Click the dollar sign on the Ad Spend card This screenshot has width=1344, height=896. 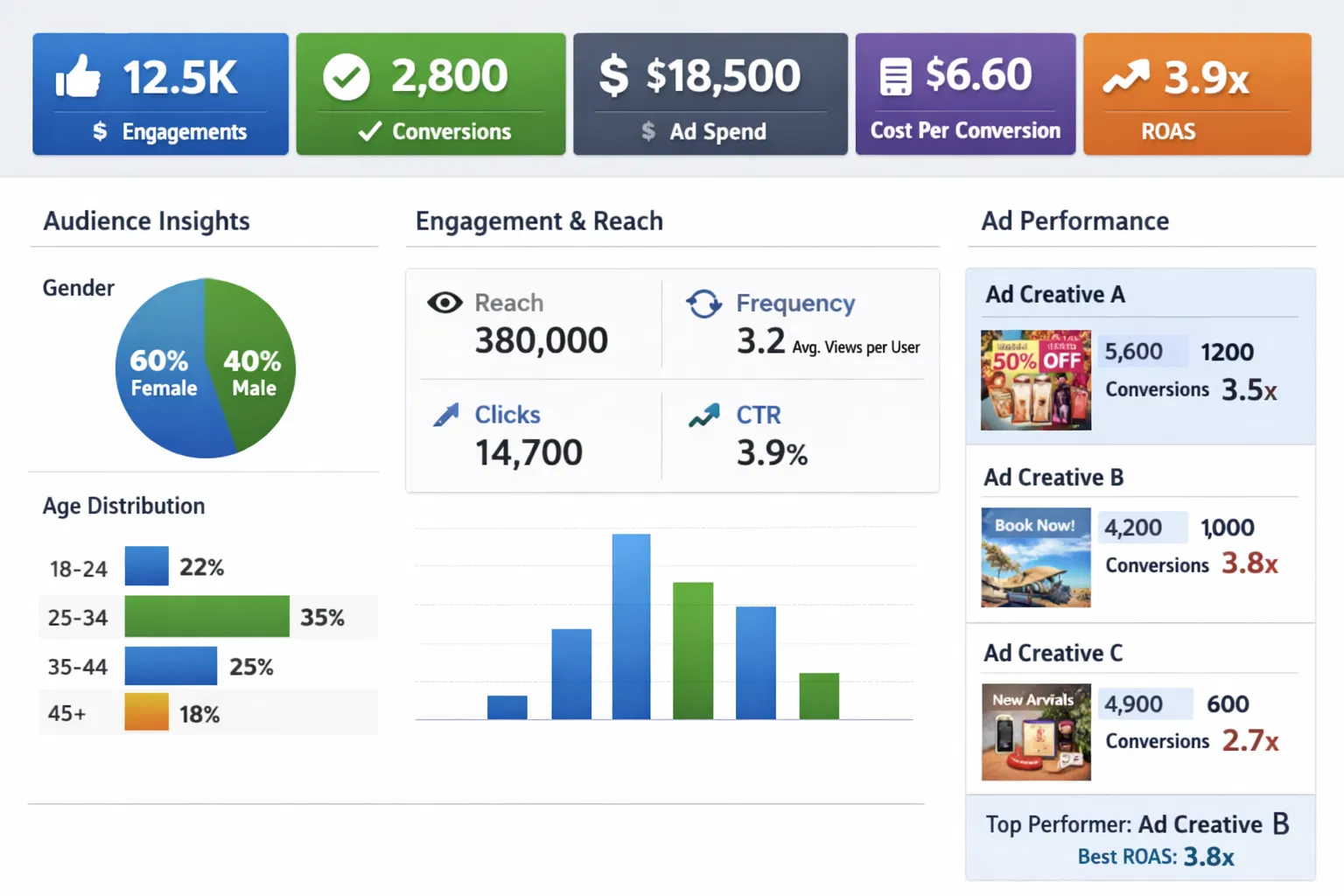click(x=615, y=77)
